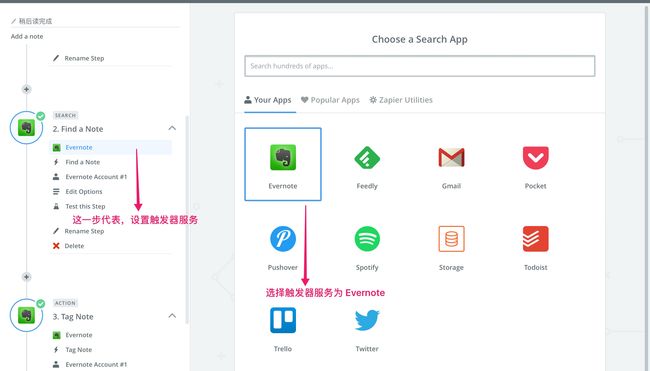Open step 3 Evernote circle icon
Screen dimensions: 650x371
(x=27, y=315)
